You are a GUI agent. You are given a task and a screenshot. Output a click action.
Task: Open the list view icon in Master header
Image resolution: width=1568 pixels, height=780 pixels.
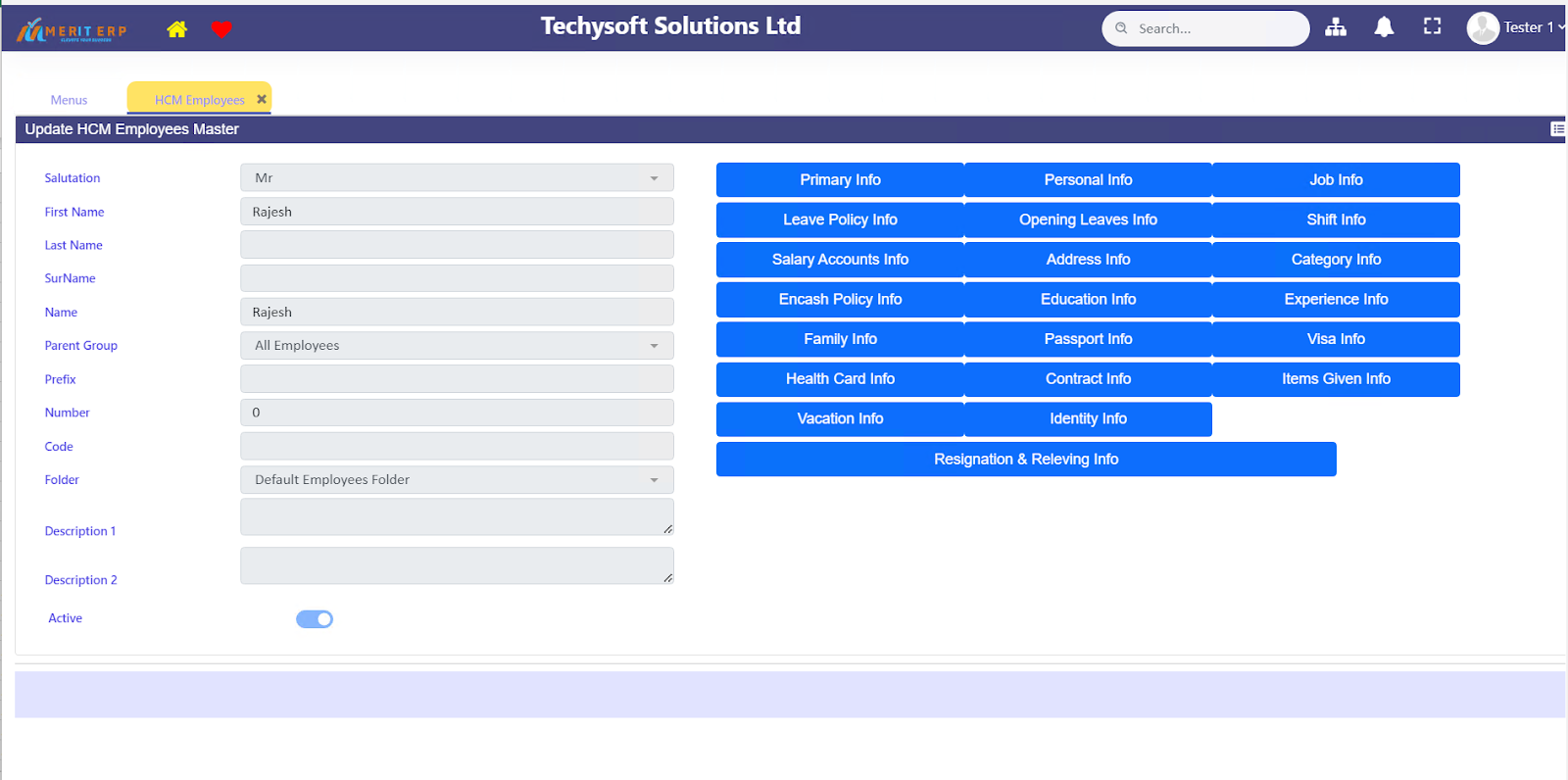click(x=1557, y=129)
